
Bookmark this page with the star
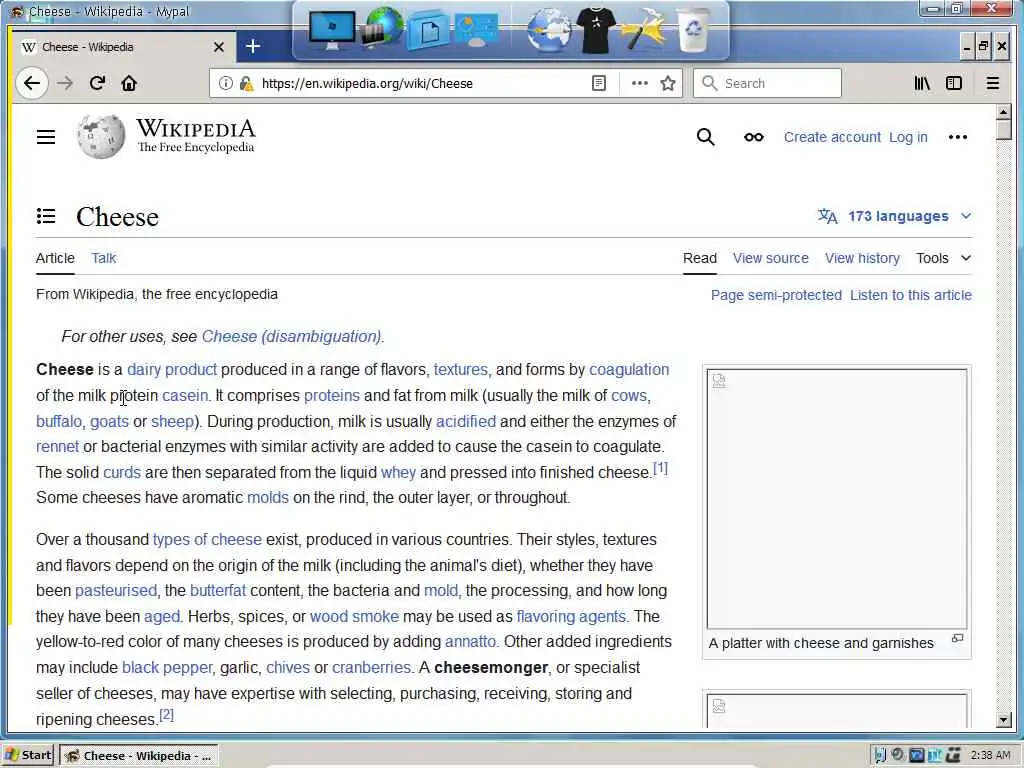(667, 83)
